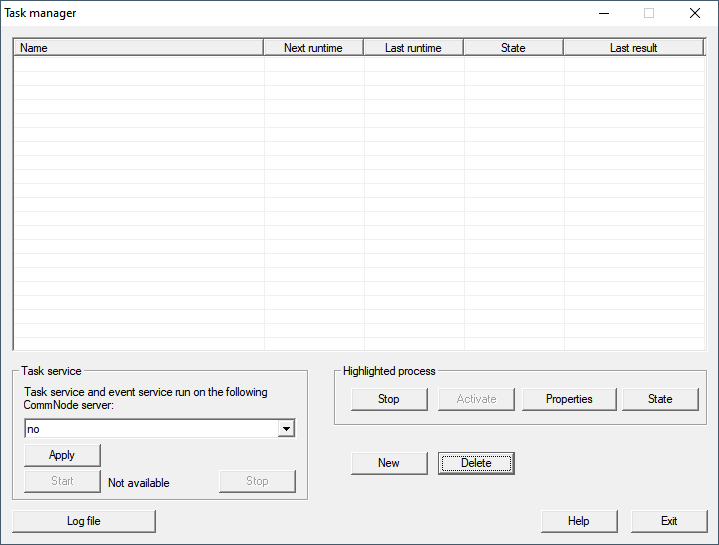Screen dimensions: 719x545
Task: Sort by Last runtime column header
Action: (x=413, y=48)
